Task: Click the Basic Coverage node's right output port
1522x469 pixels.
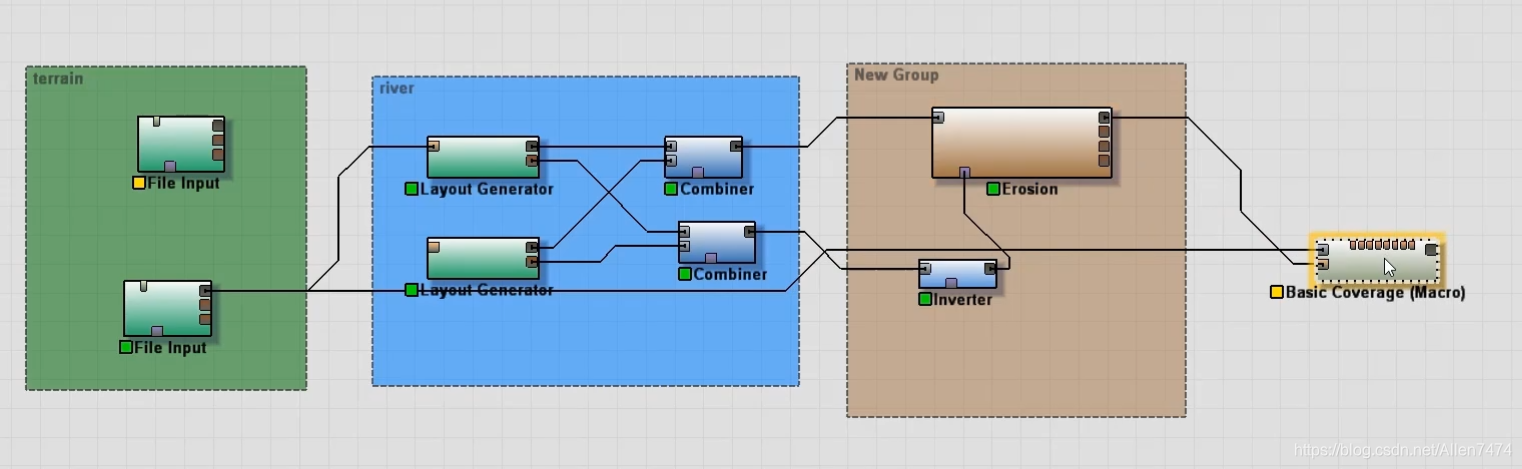Action: click(1432, 249)
